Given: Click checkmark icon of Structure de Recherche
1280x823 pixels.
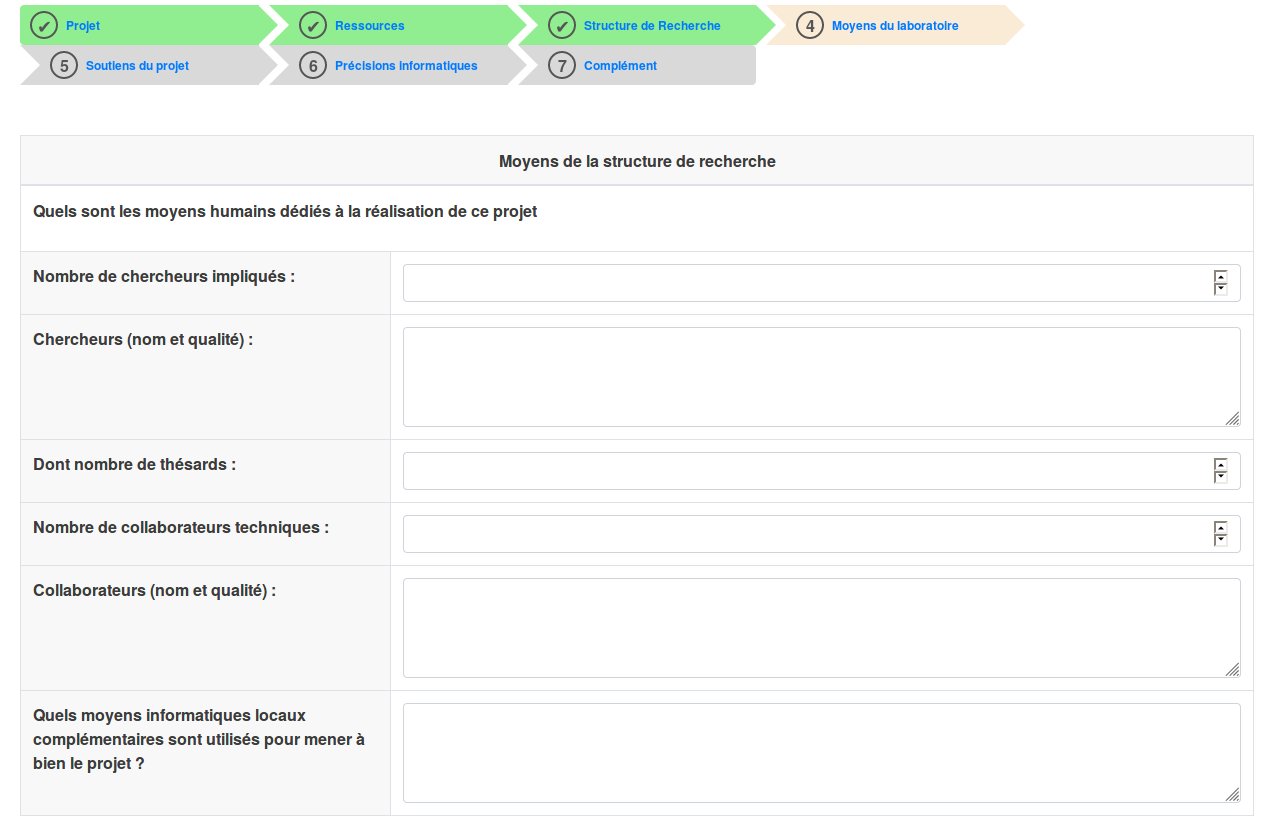Looking at the screenshot, I should coord(562,25).
